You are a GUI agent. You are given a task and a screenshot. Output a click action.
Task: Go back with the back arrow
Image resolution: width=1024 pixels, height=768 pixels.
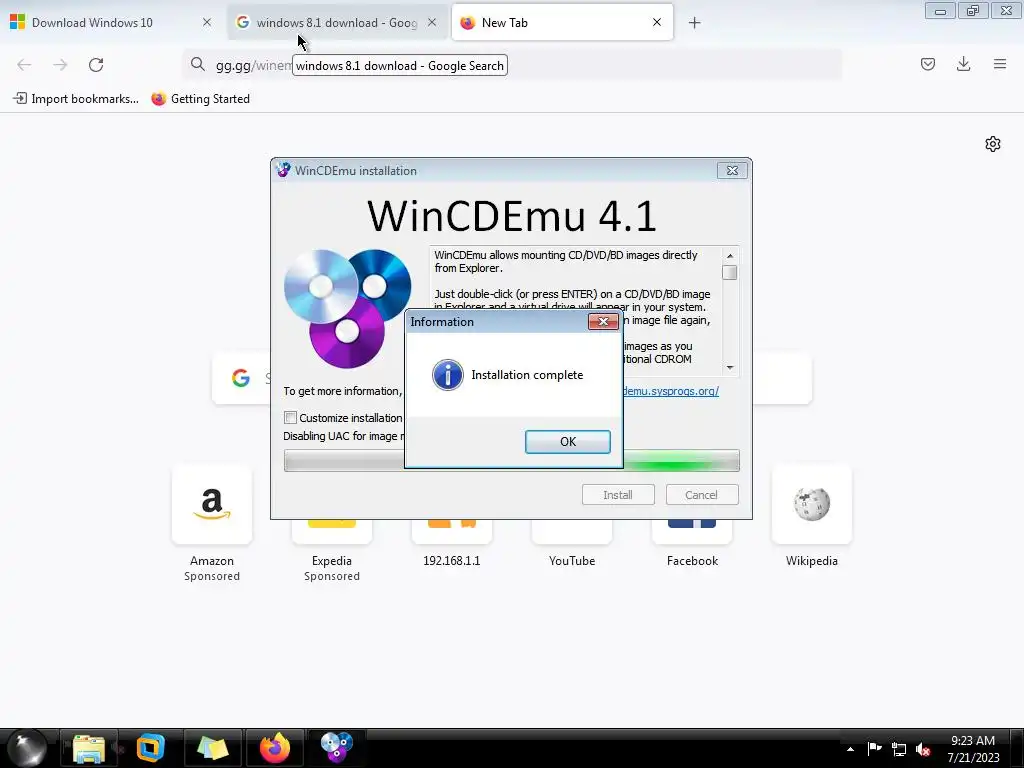coord(24,65)
